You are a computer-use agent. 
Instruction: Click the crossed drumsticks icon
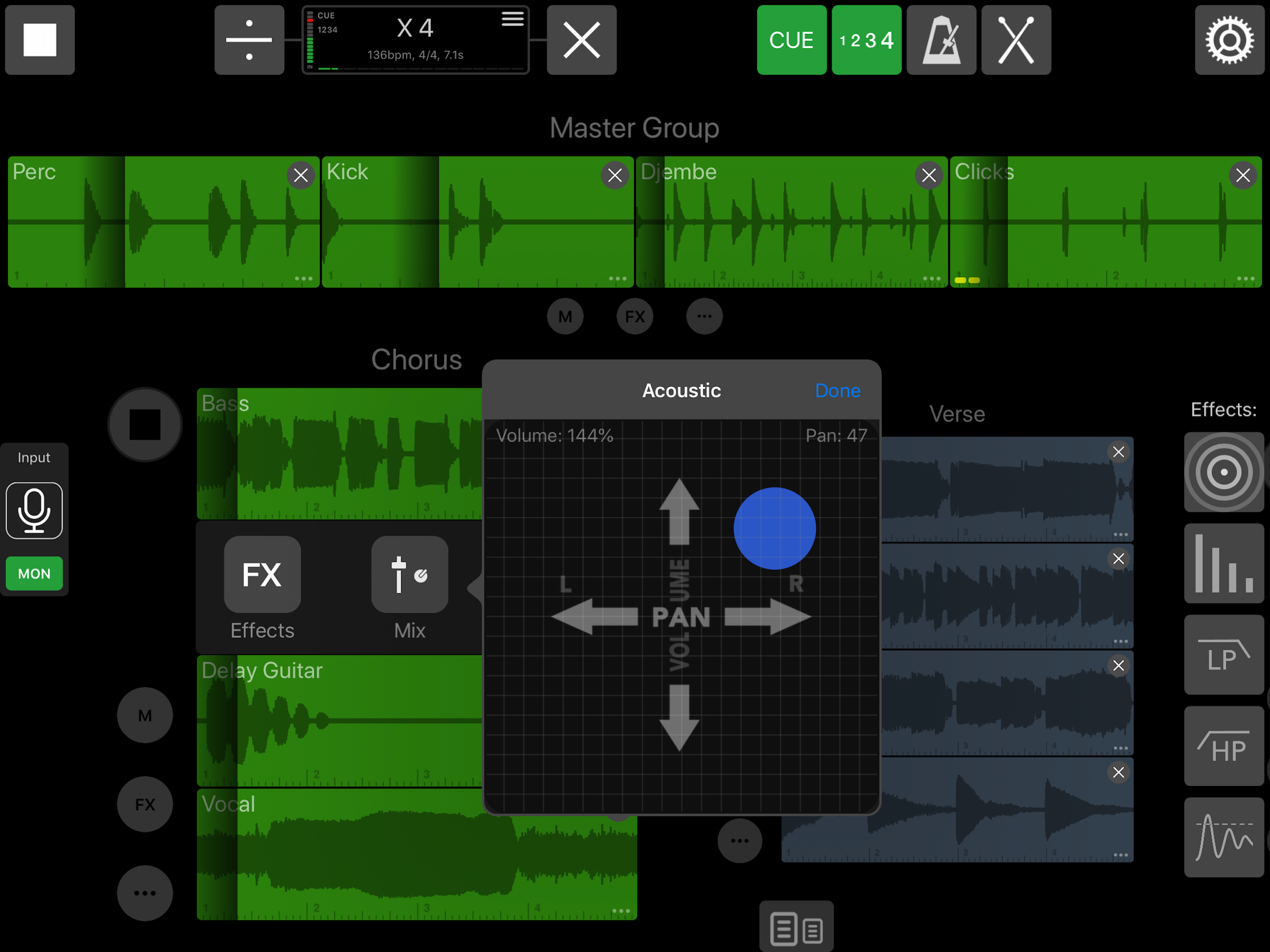click(x=1016, y=40)
